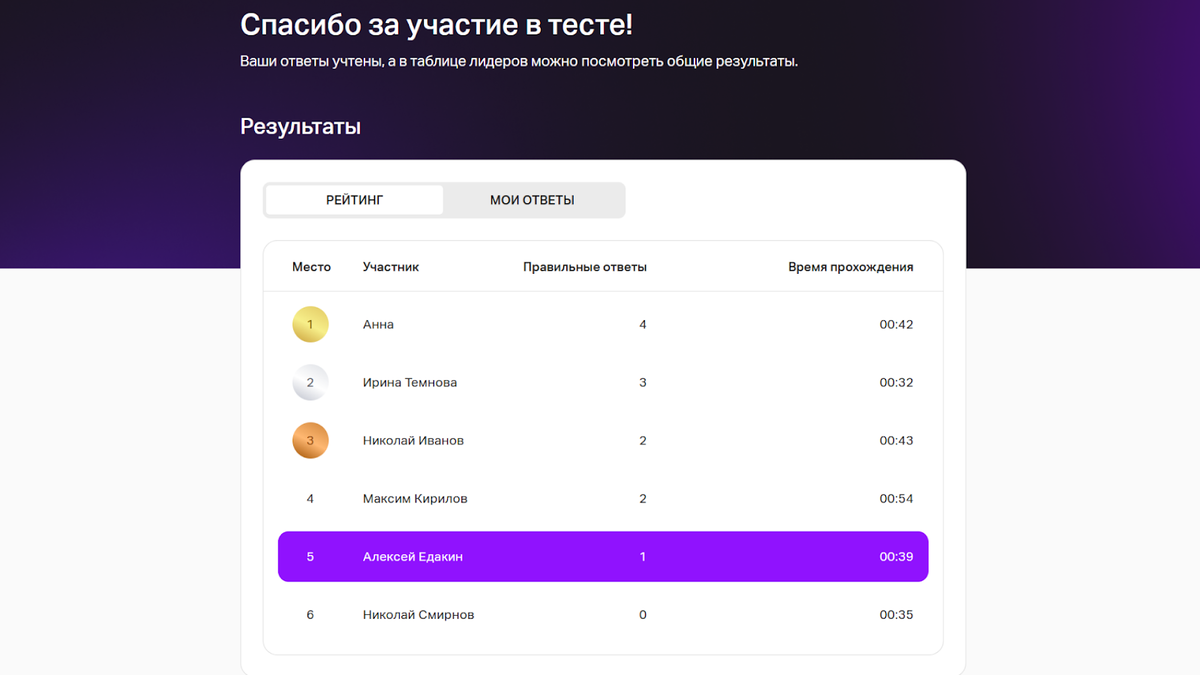Click the completion time 00:42 of Анна
Image resolution: width=1200 pixels, height=675 pixels.
895,324
